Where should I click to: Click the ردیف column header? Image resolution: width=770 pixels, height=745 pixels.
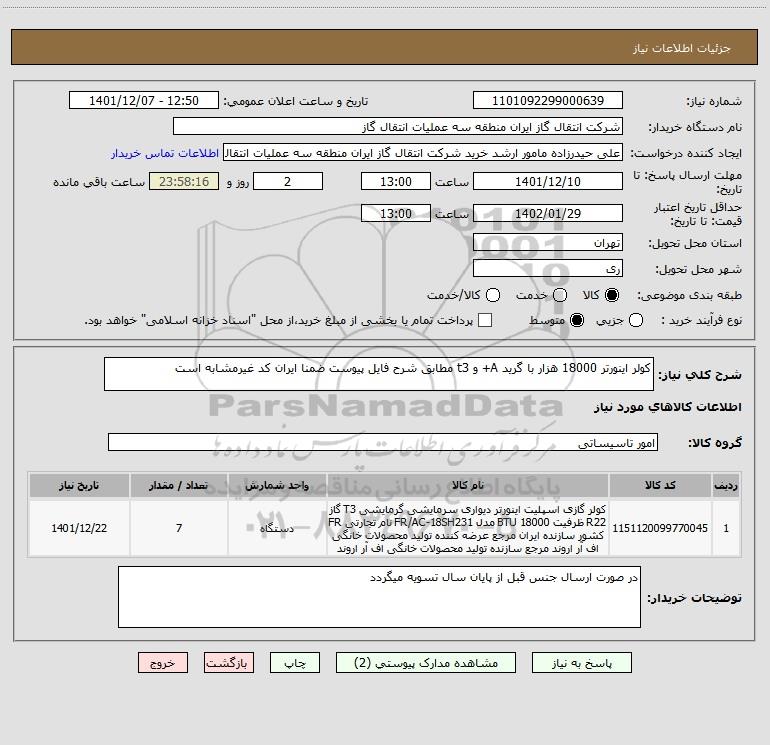726,485
